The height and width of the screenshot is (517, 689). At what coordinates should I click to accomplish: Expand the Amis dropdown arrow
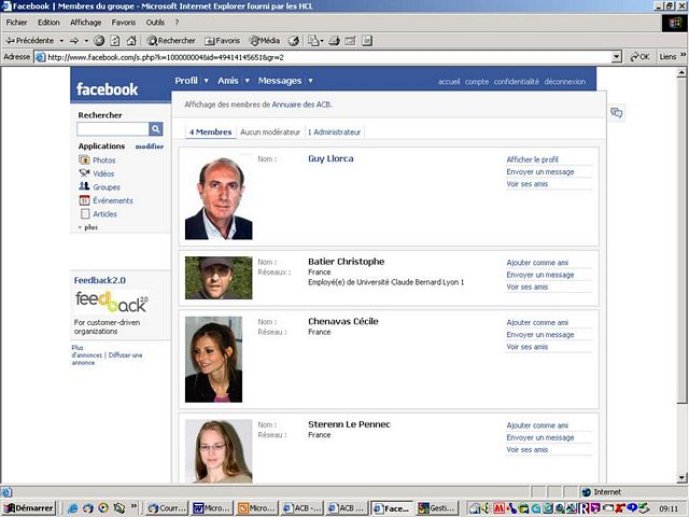[x=247, y=81]
